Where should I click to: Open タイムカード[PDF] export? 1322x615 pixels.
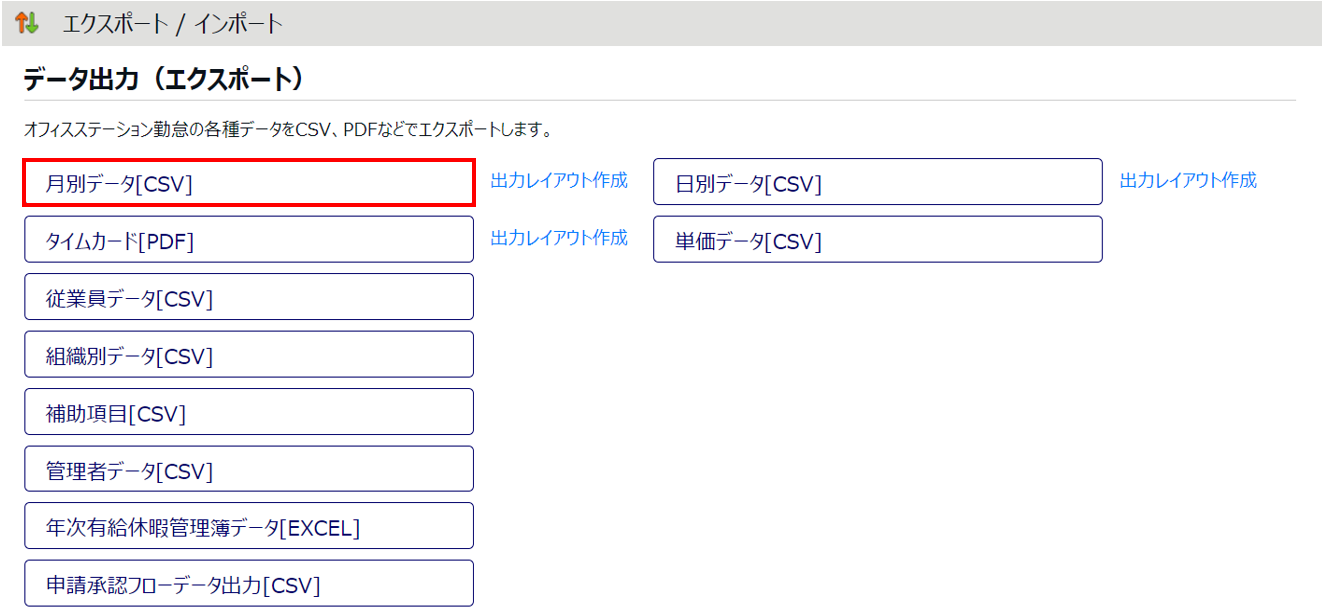249,240
